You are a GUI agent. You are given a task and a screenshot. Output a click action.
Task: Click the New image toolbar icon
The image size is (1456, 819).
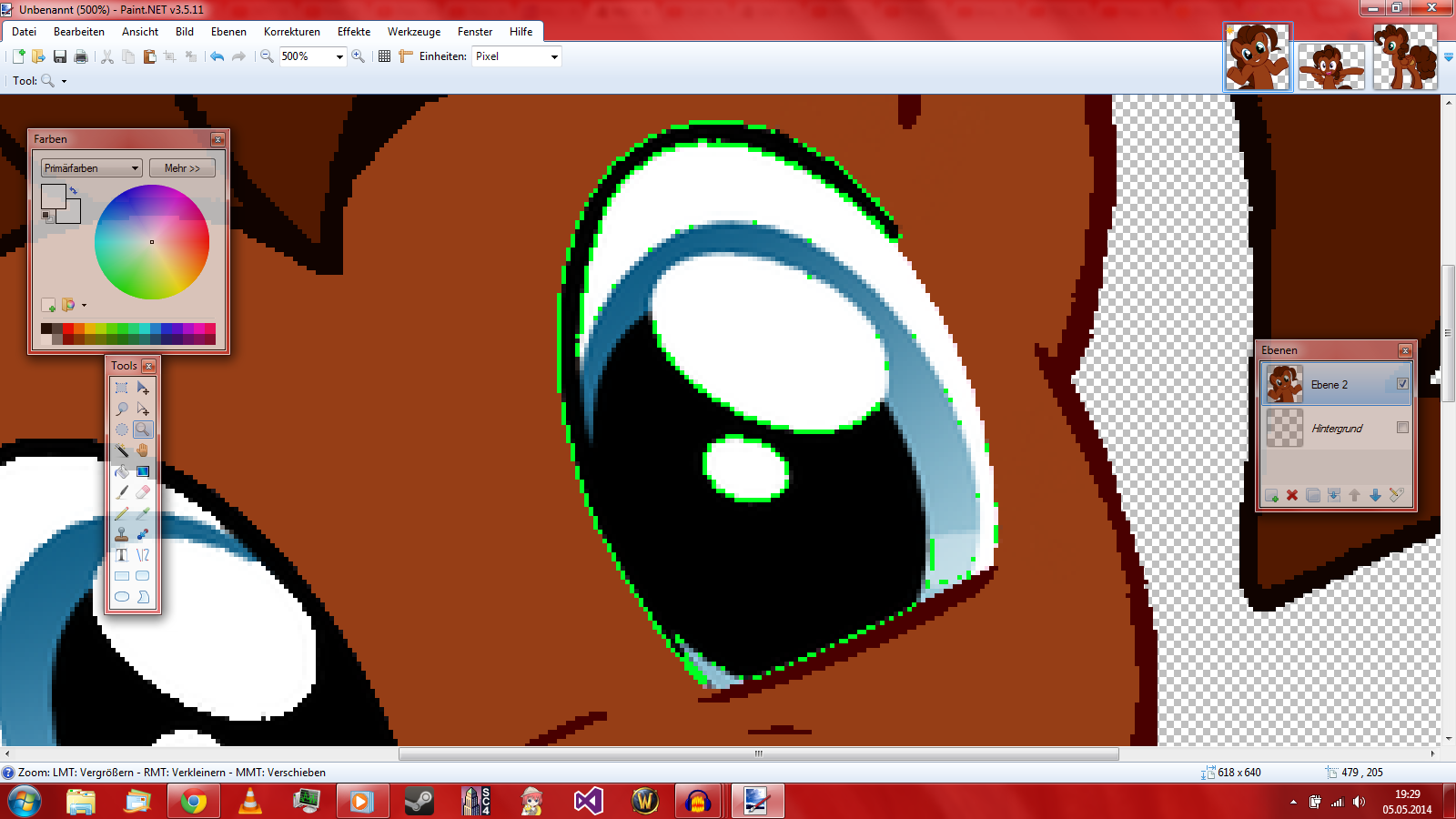(x=18, y=56)
